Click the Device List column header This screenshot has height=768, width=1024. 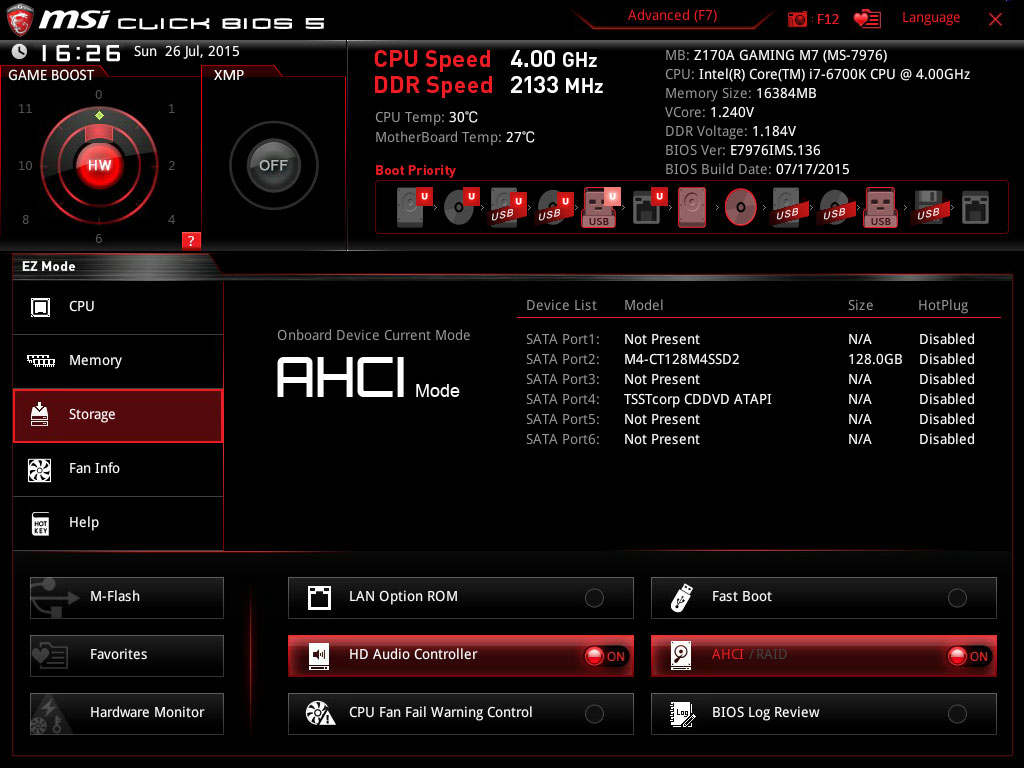pos(561,305)
